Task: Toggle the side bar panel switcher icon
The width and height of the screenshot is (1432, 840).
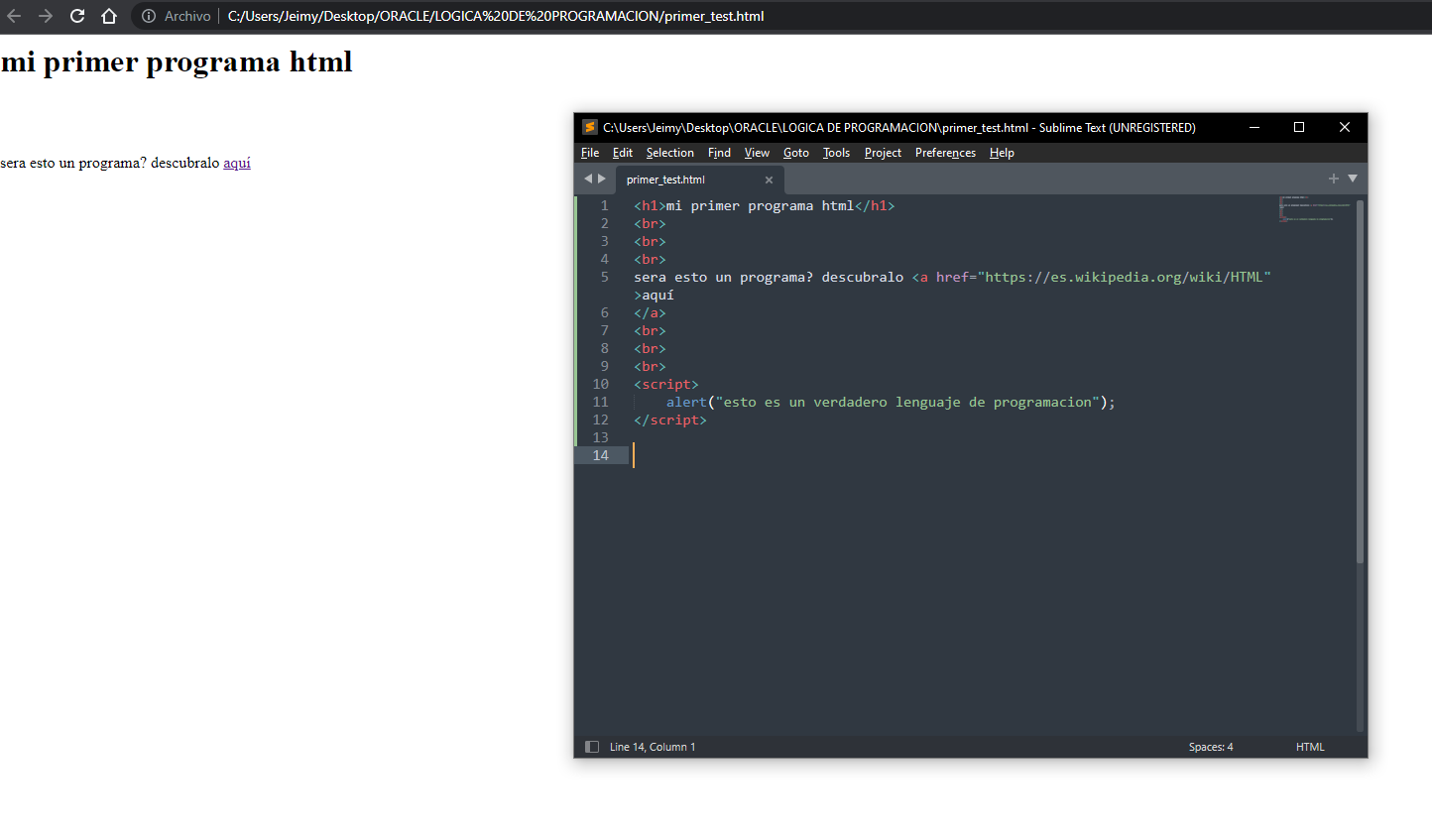Action: [592, 747]
